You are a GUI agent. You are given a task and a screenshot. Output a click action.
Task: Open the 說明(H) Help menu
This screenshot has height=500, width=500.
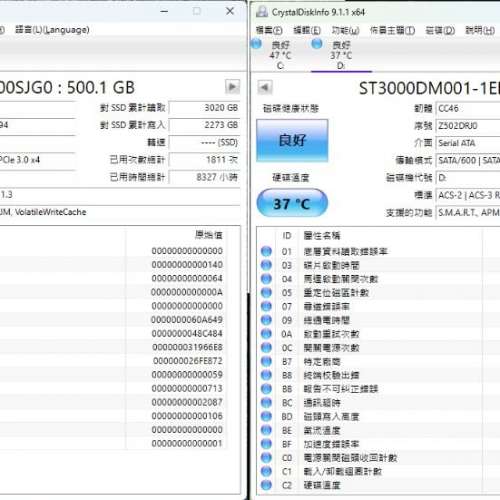[480, 30]
